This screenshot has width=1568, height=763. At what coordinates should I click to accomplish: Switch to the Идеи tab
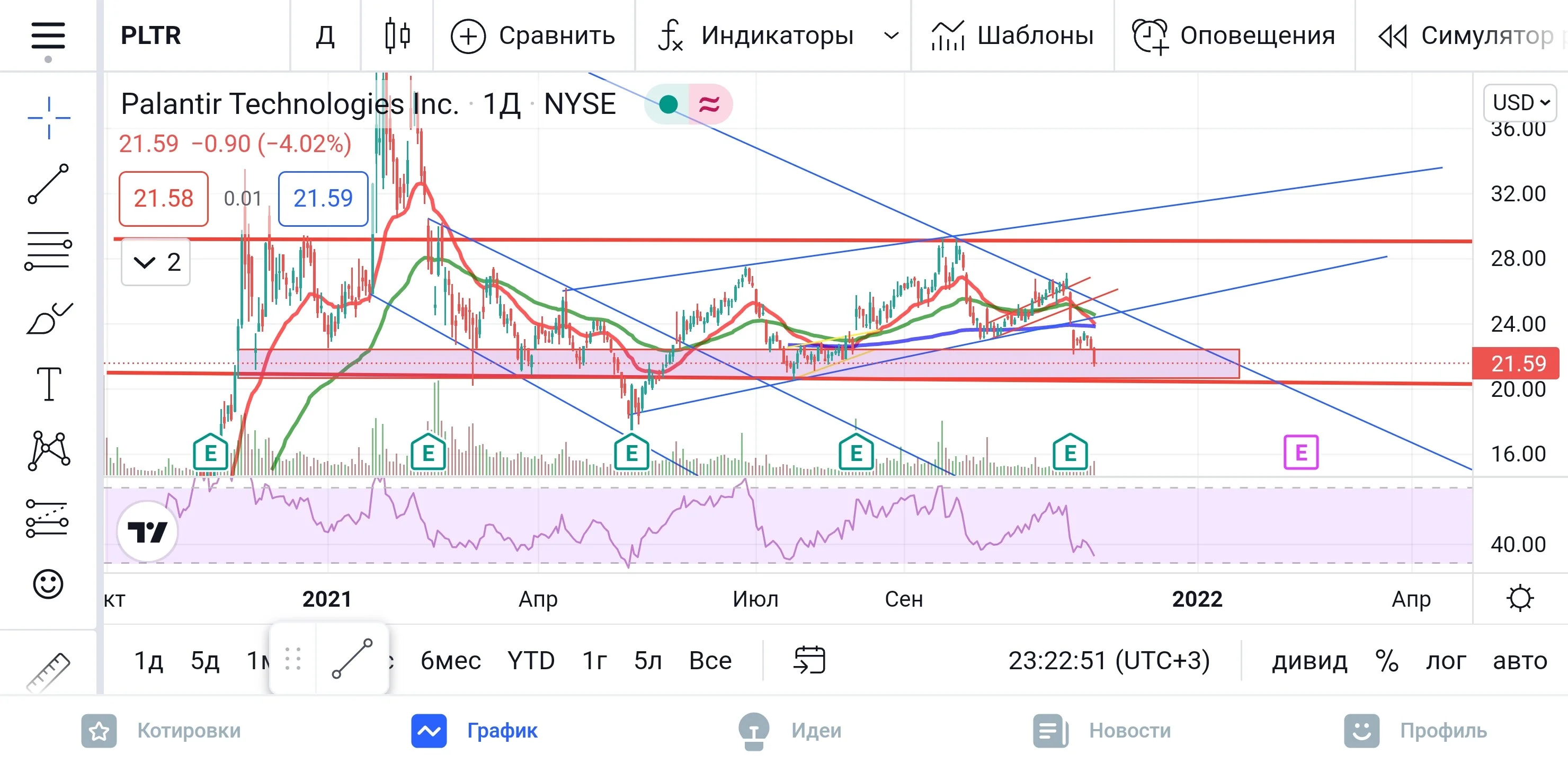(x=790, y=730)
